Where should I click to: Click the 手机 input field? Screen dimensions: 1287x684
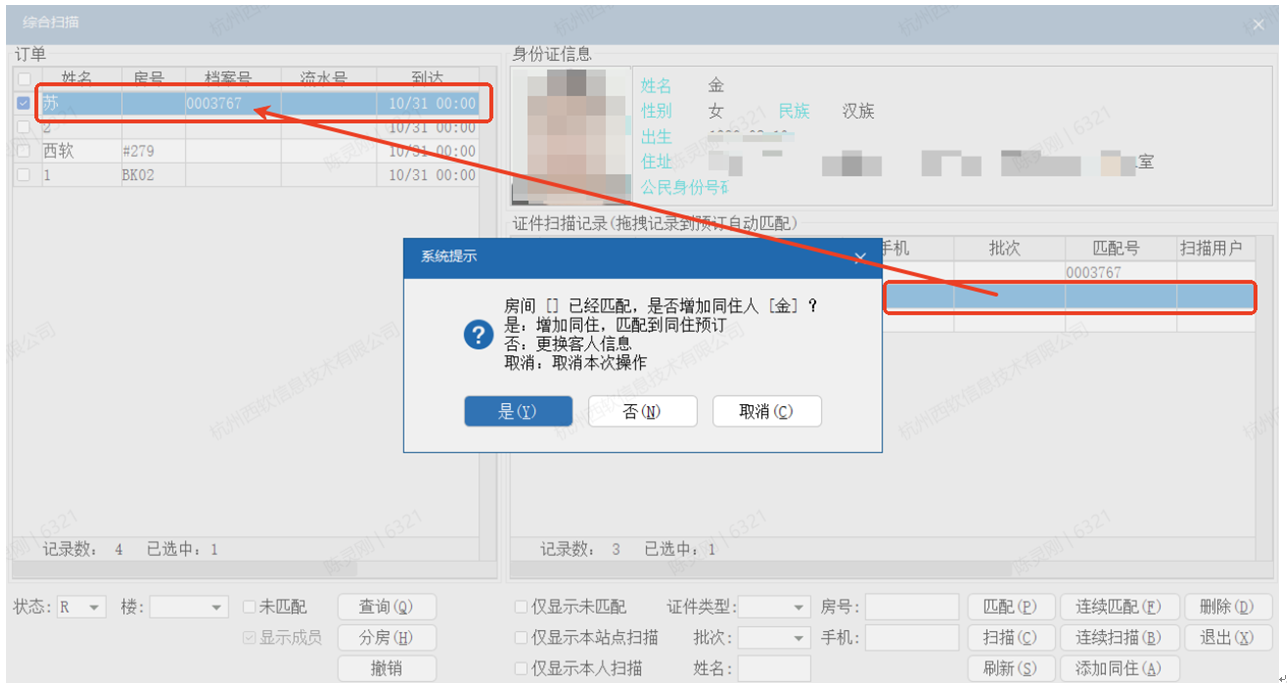[911, 637]
